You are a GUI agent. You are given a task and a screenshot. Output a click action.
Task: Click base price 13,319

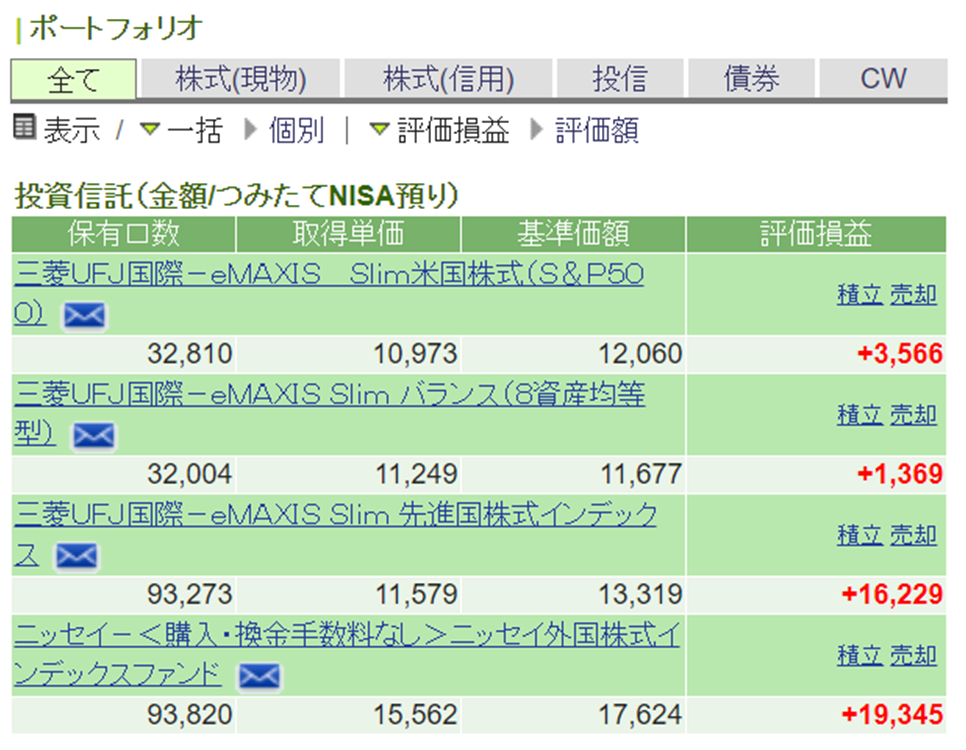tap(641, 595)
